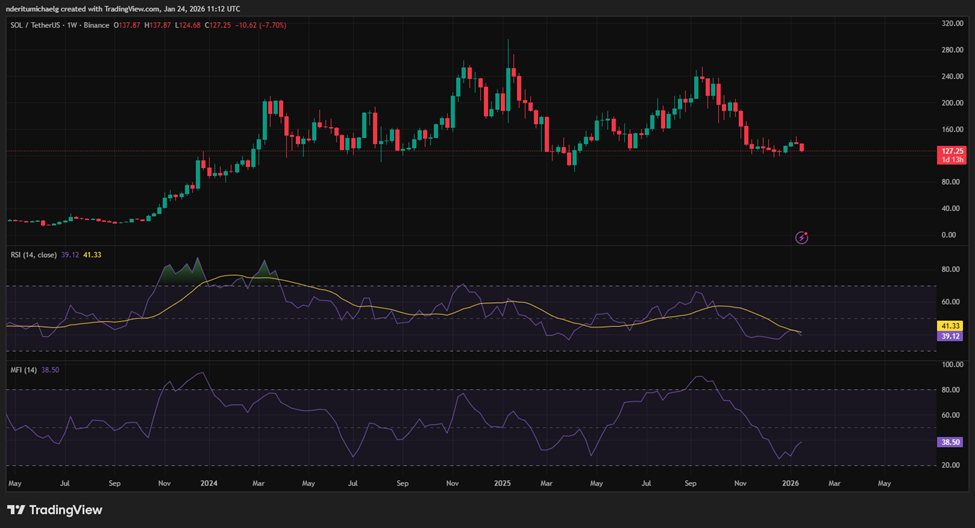Click the yellow 41.33 RSI axis label
Screen dimensions: 975x528
click(x=951, y=326)
